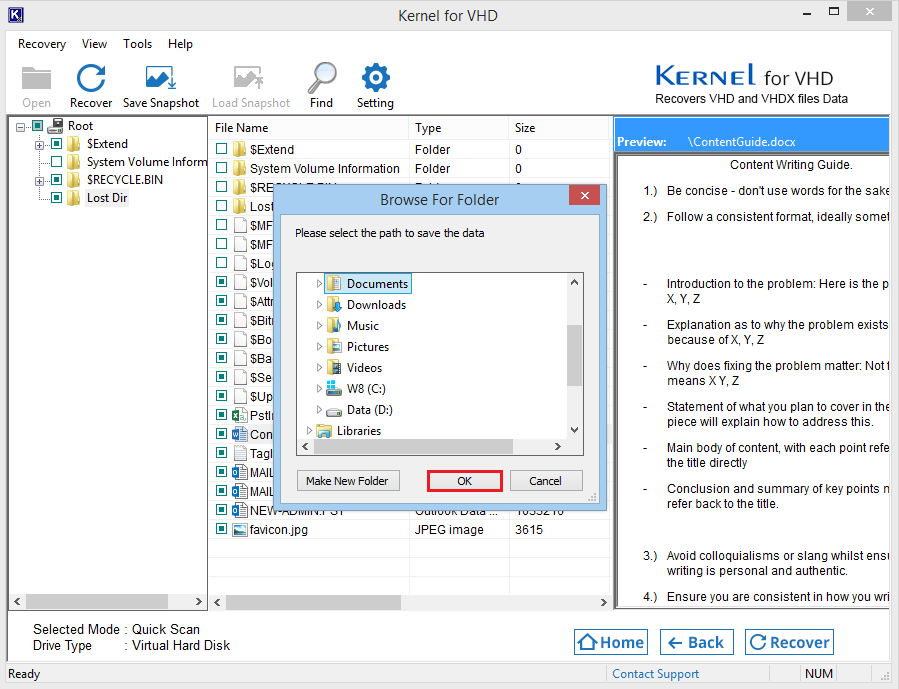Confirm folder selection with OK
Image resolution: width=899 pixels, height=689 pixels.
click(464, 481)
